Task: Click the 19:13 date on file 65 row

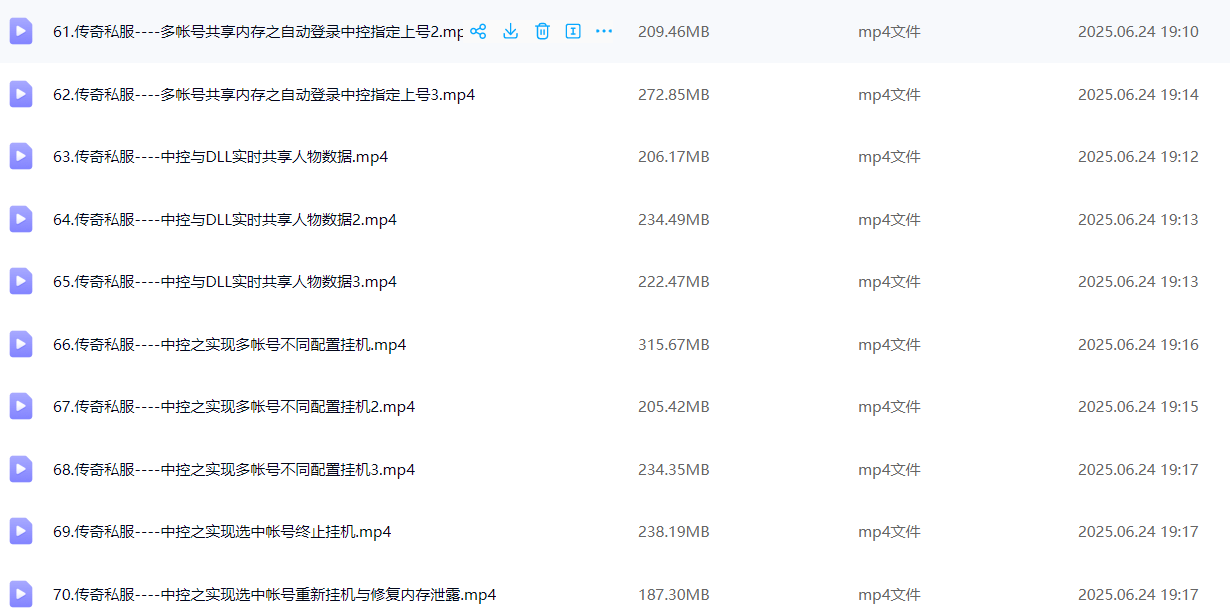Action: tap(1138, 282)
